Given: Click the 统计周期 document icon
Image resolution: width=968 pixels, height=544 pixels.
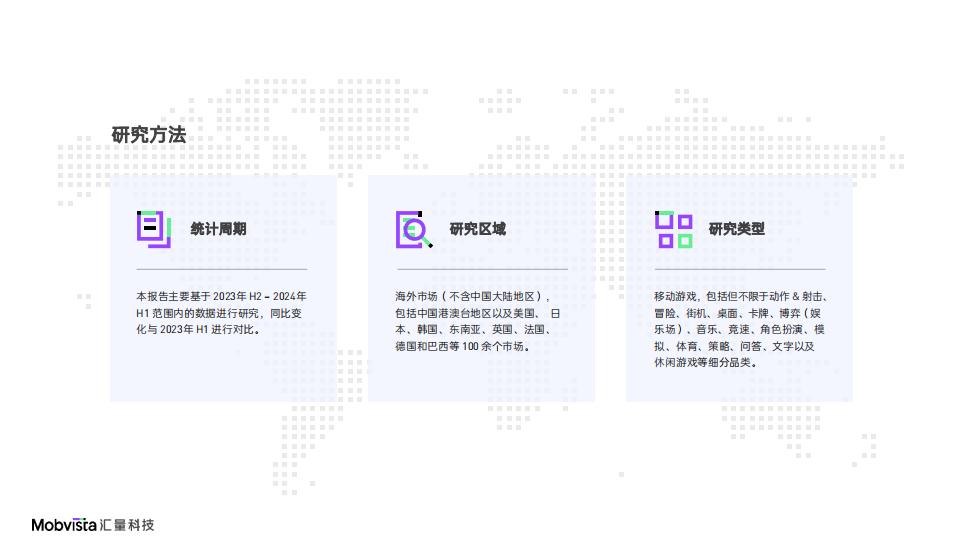Looking at the screenshot, I should coord(154,229).
